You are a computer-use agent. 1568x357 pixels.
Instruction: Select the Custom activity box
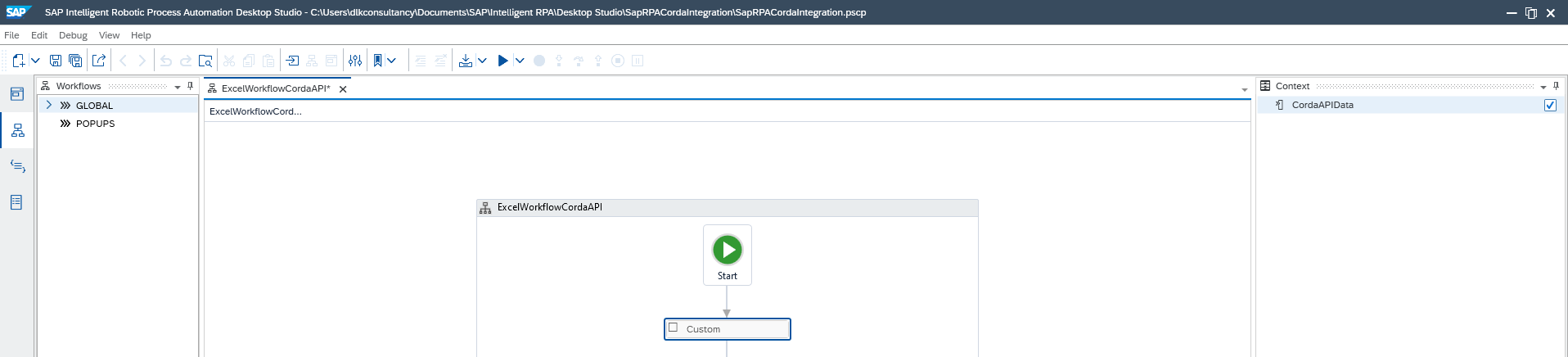pyautogui.click(x=728, y=329)
